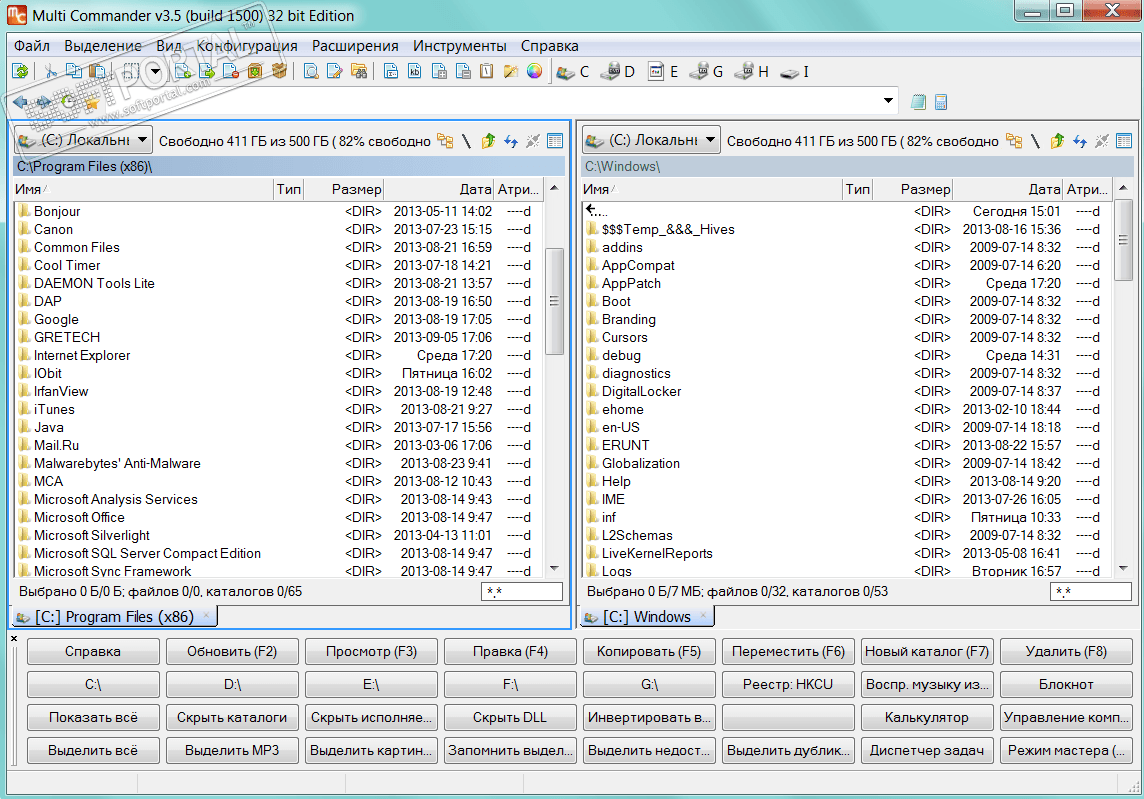Viewport: 1144px width, 799px height.
Task: Click the Новый каталог (F7) button
Action: (x=927, y=652)
